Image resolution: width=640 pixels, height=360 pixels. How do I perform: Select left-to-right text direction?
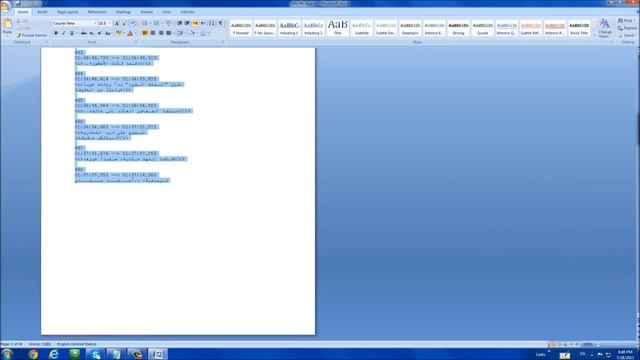196,23
